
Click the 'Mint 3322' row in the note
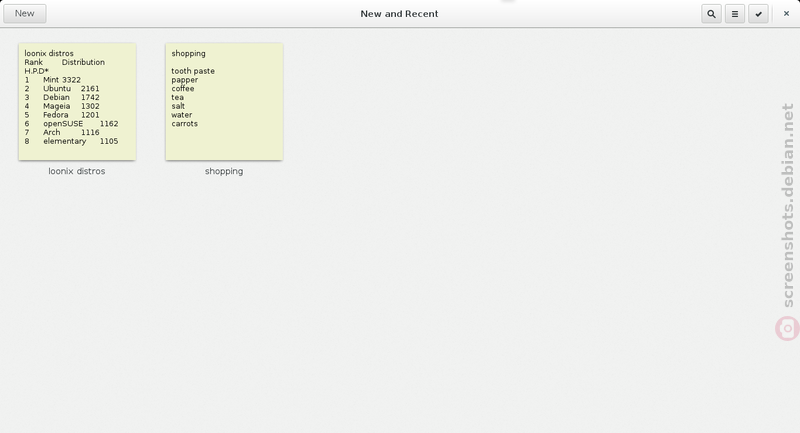[x=53, y=80]
